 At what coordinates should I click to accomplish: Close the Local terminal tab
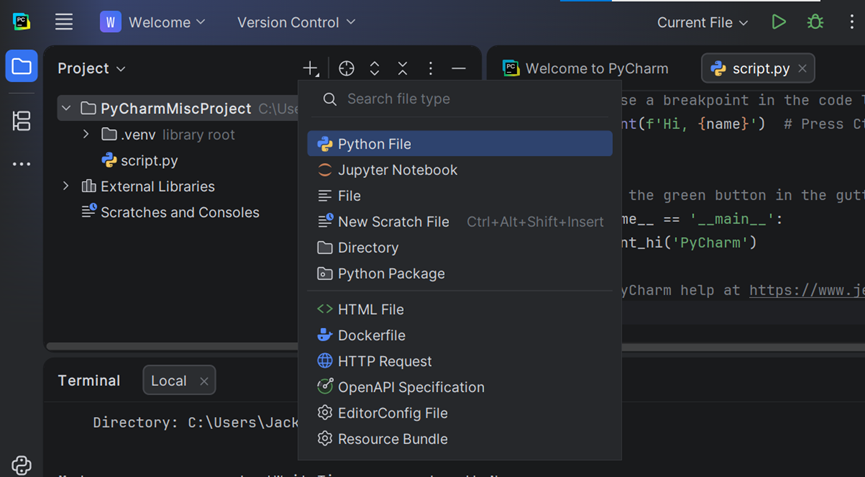point(204,381)
